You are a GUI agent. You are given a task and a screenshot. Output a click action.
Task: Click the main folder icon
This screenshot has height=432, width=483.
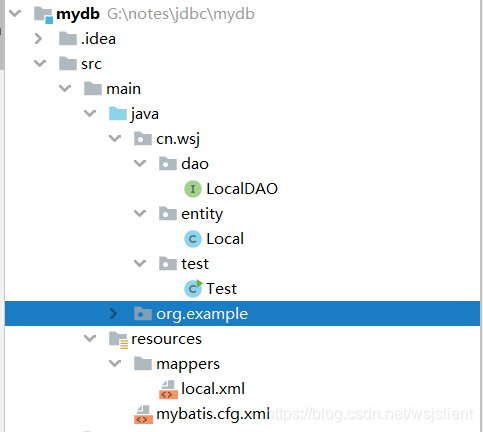(x=93, y=88)
